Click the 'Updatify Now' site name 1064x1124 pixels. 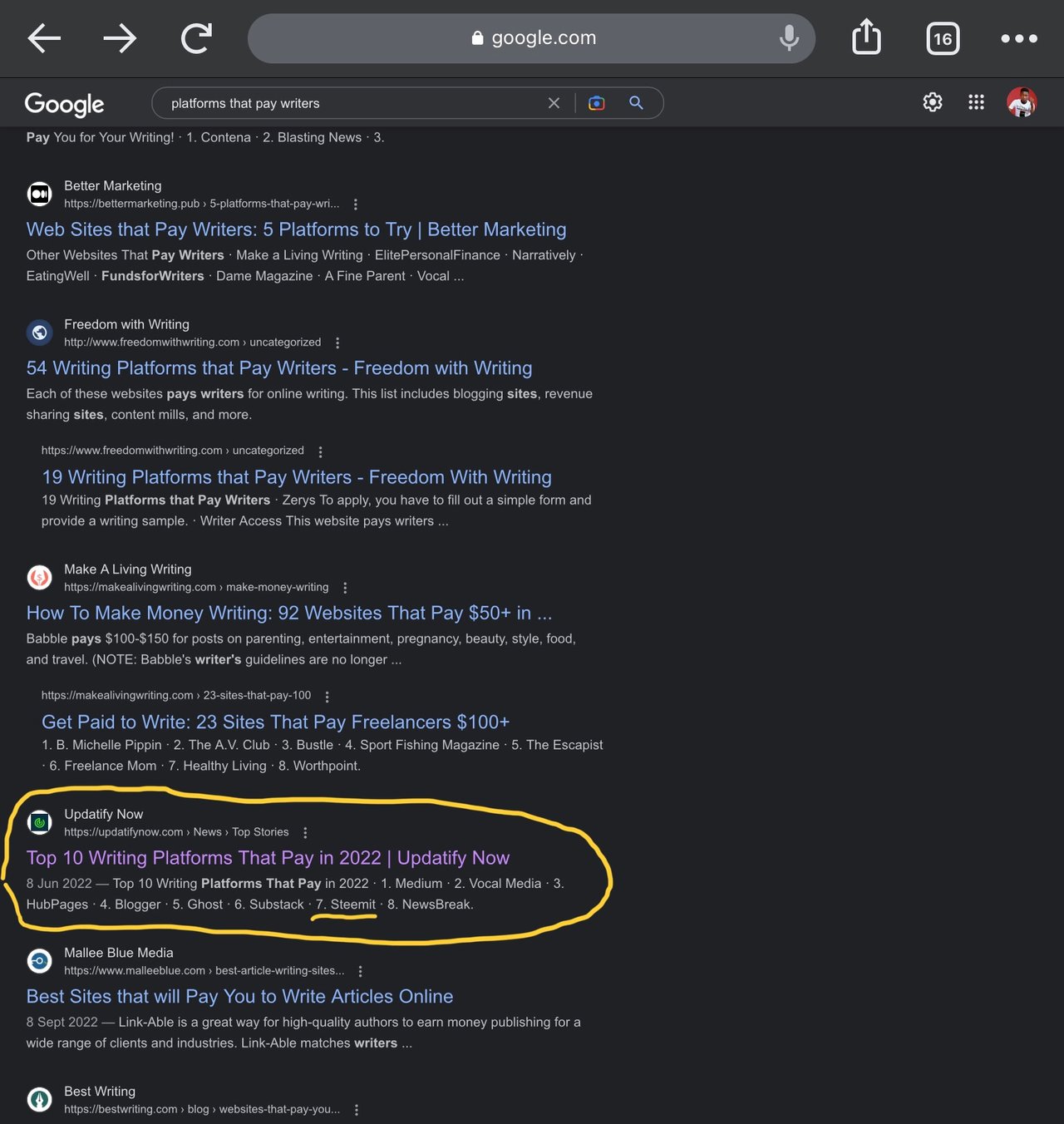[104, 814]
